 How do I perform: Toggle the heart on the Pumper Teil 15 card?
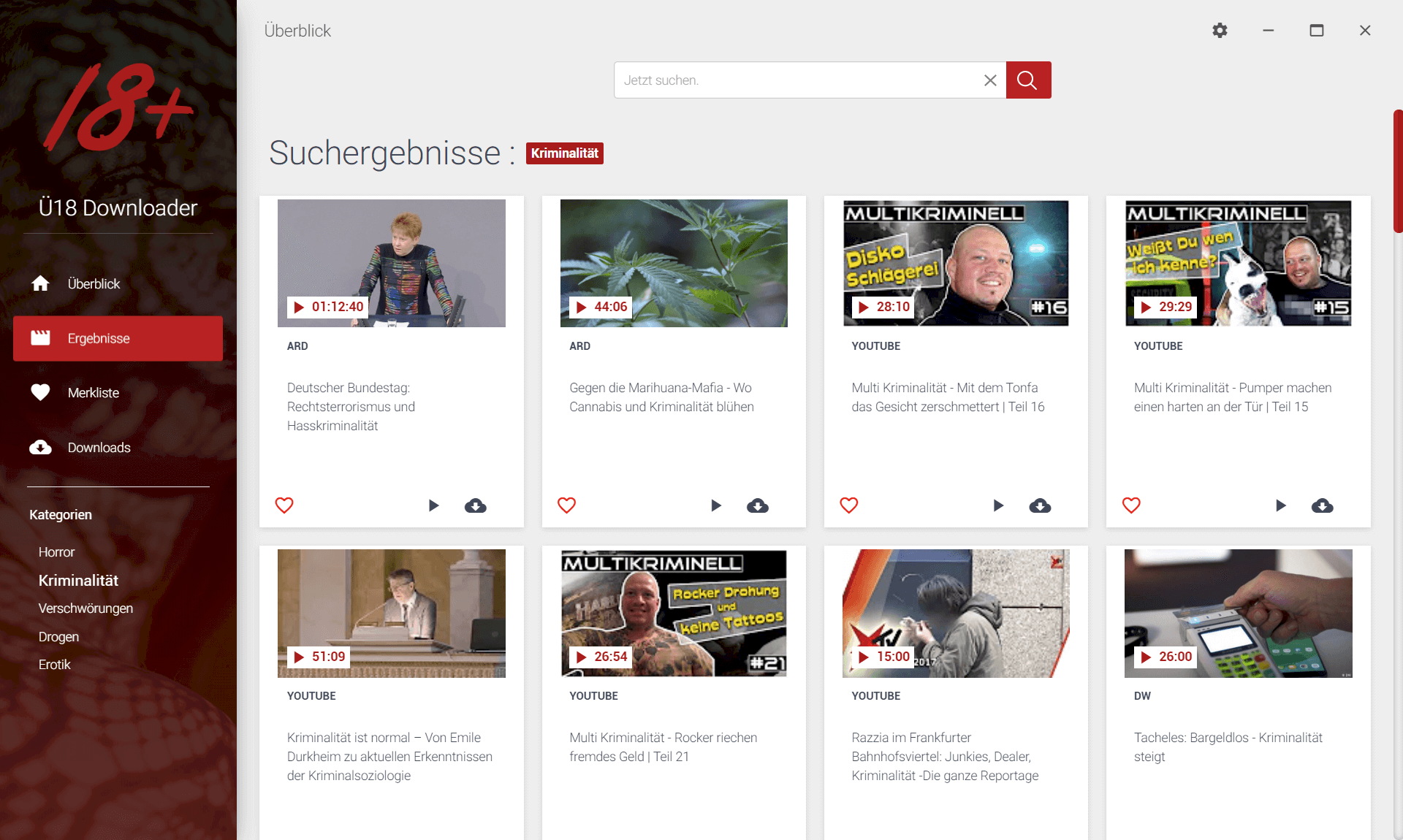coord(1131,505)
